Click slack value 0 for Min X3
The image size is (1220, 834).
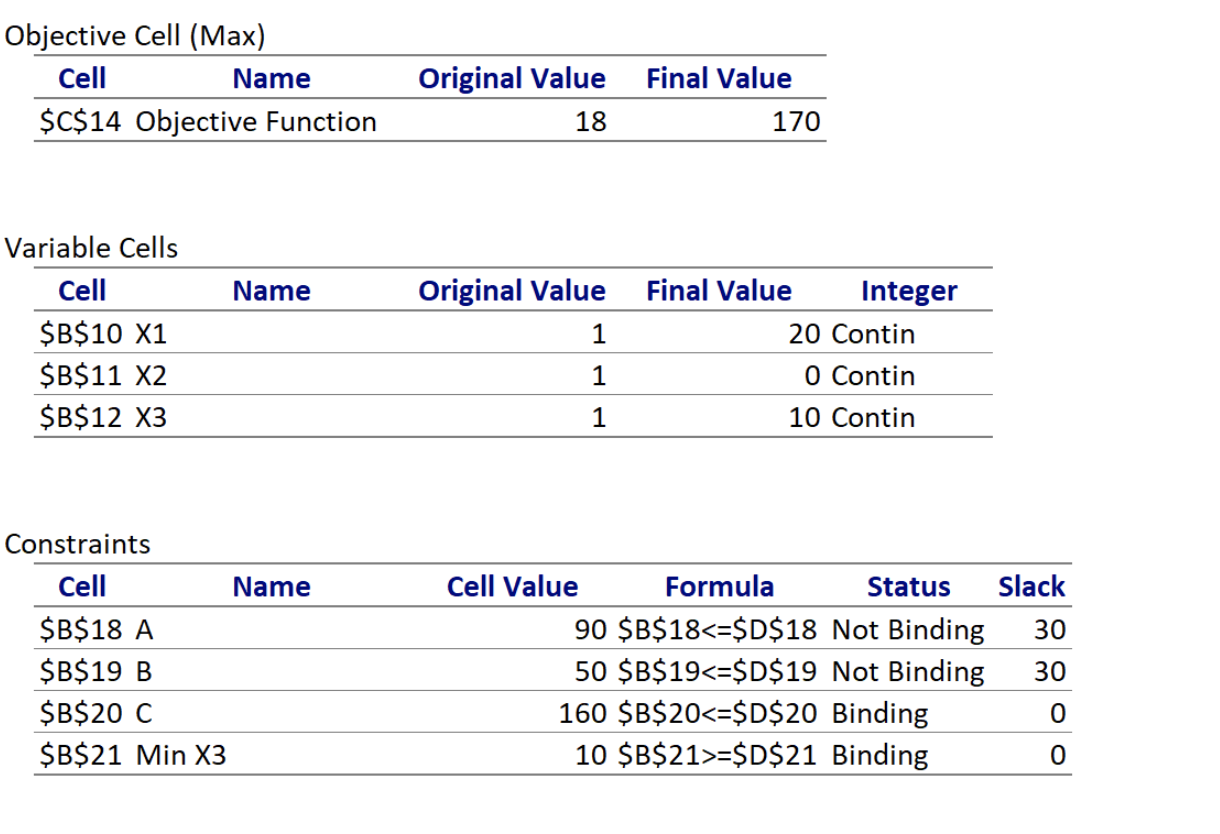[x=1058, y=755]
